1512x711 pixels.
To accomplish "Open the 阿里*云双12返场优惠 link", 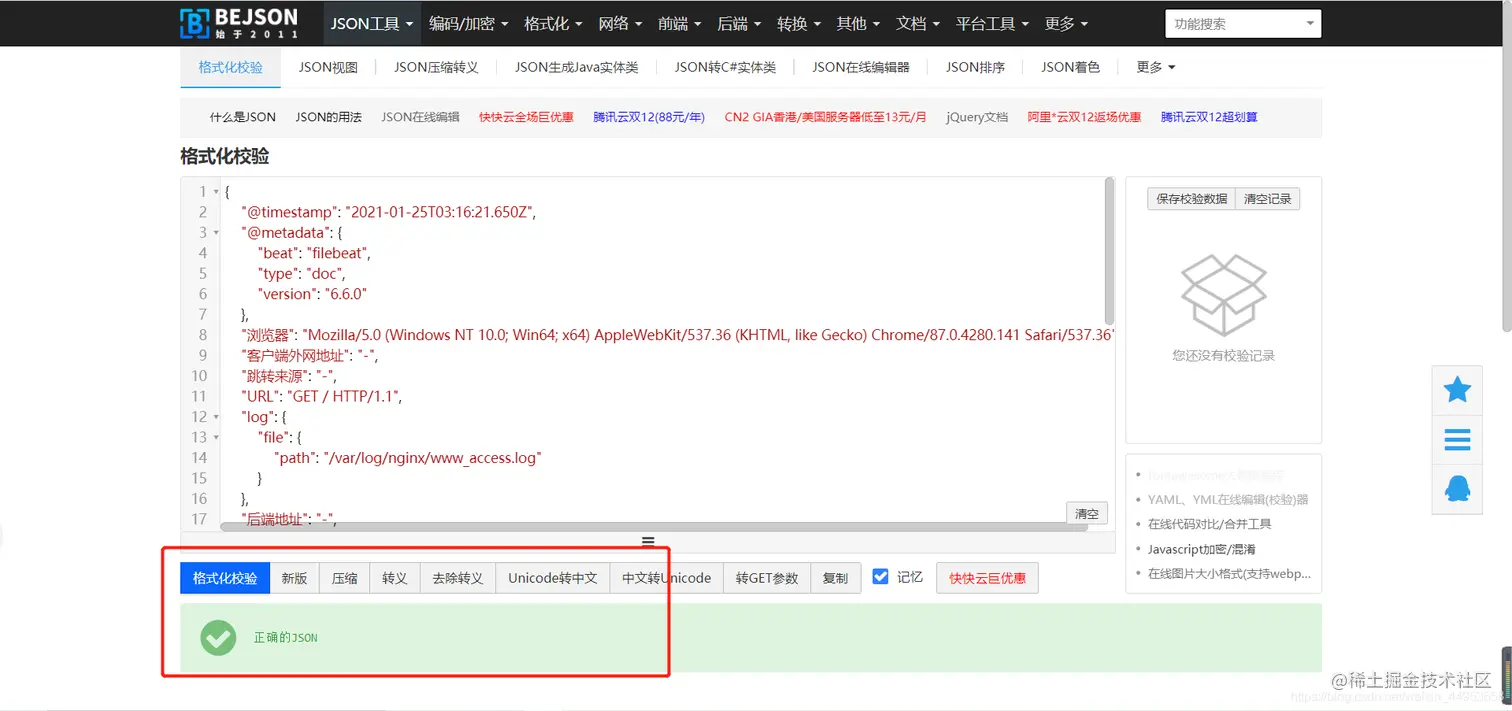I will 1084,117.
